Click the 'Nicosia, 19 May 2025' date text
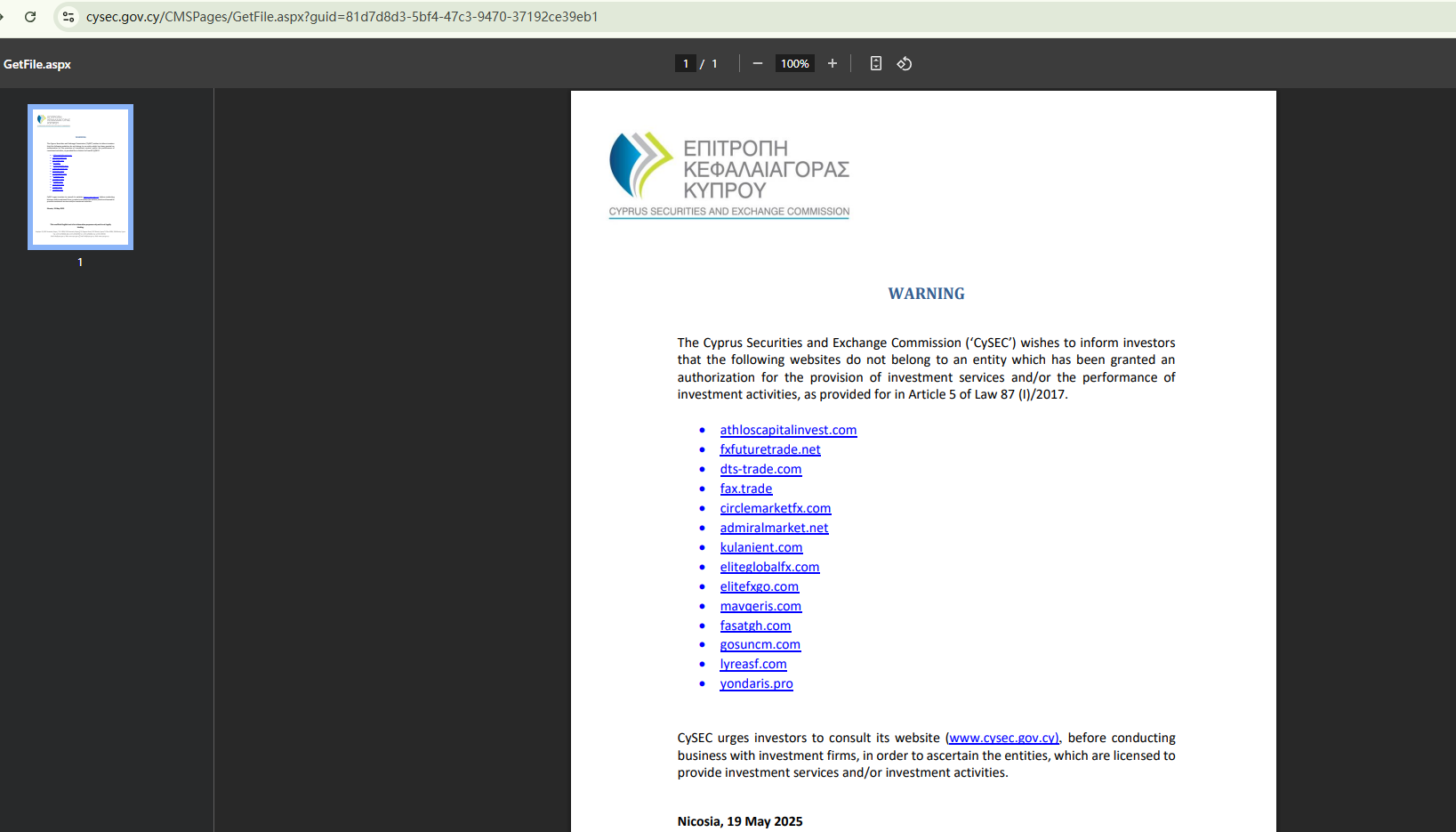This screenshot has height=832, width=1456. click(x=740, y=821)
